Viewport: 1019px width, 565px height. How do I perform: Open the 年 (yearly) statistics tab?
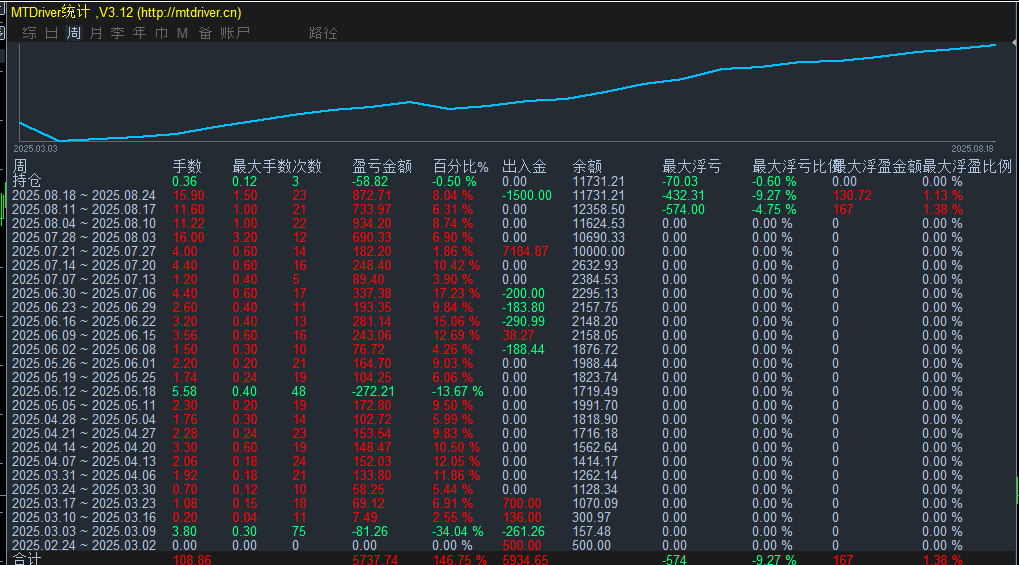click(x=139, y=33)
